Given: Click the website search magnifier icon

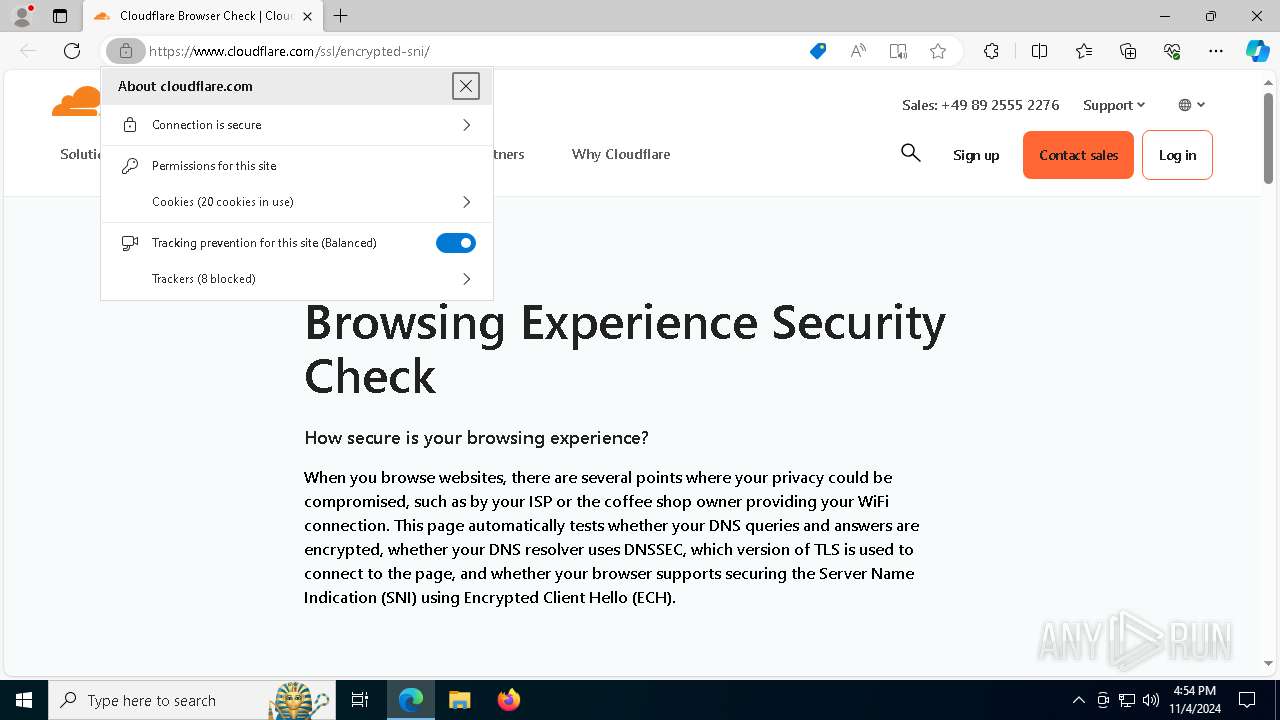Looking at the screenshot, I should pyautogui.click(x=910, y=153).
